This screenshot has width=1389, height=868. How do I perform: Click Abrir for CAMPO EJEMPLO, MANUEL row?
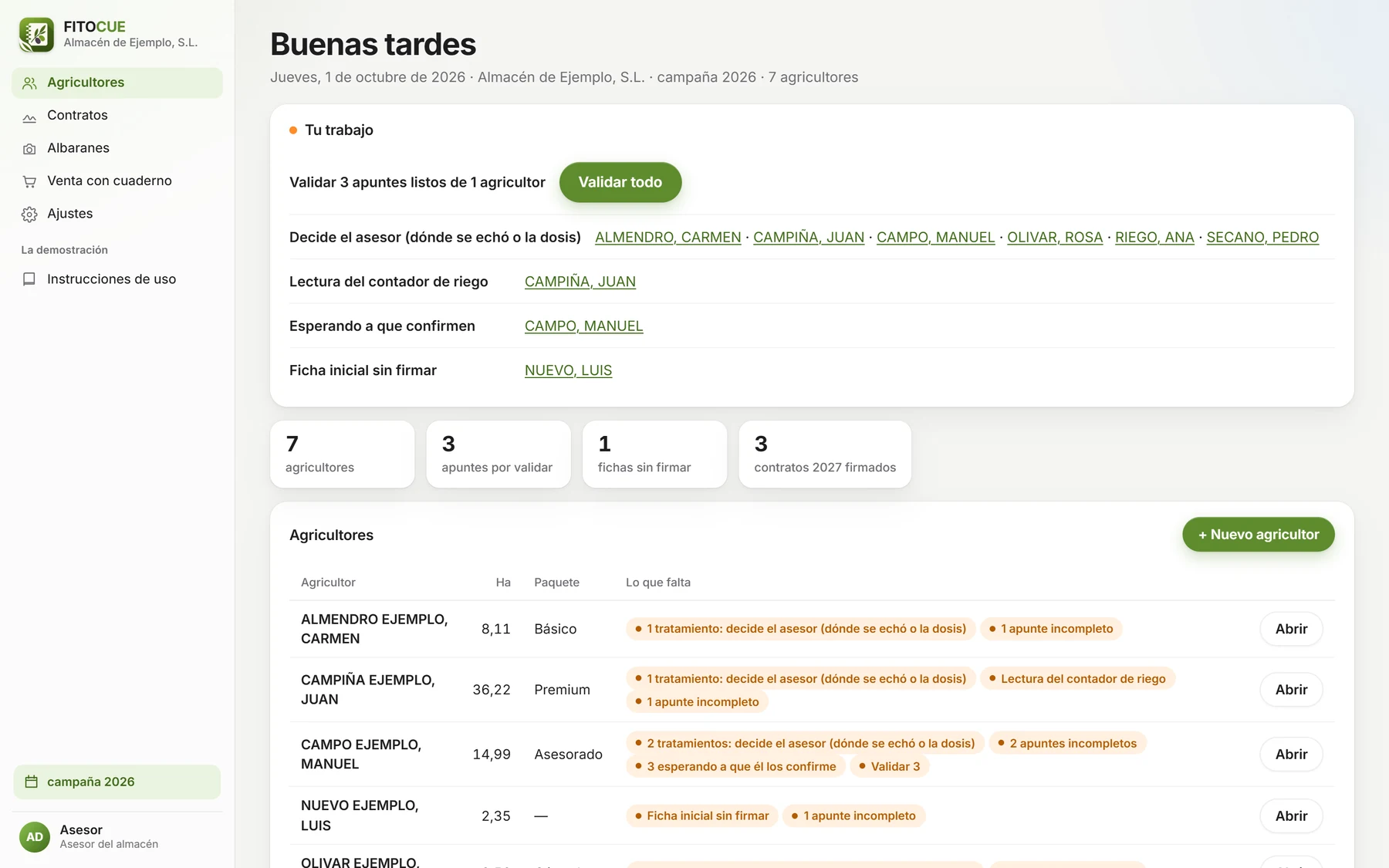click(x=1291, y=755)
